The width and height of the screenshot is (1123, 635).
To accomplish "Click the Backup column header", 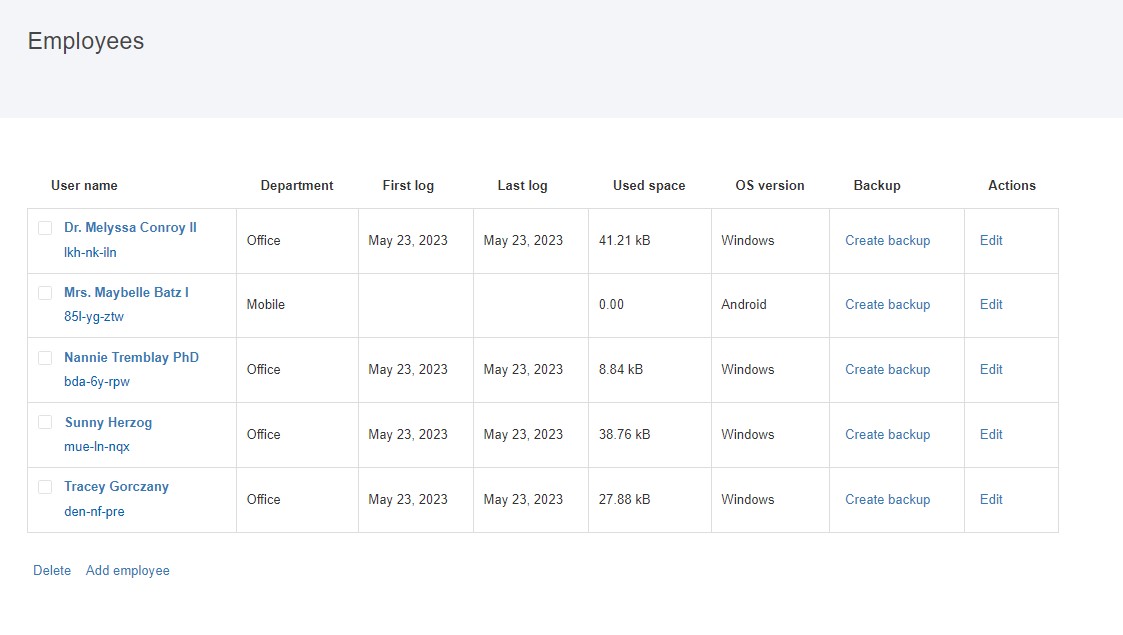I will point(877,185).
